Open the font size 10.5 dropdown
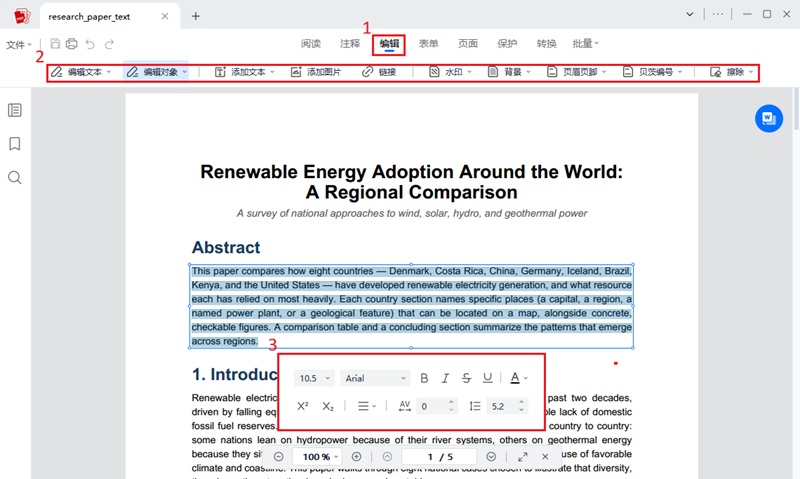 coord(314,378)
